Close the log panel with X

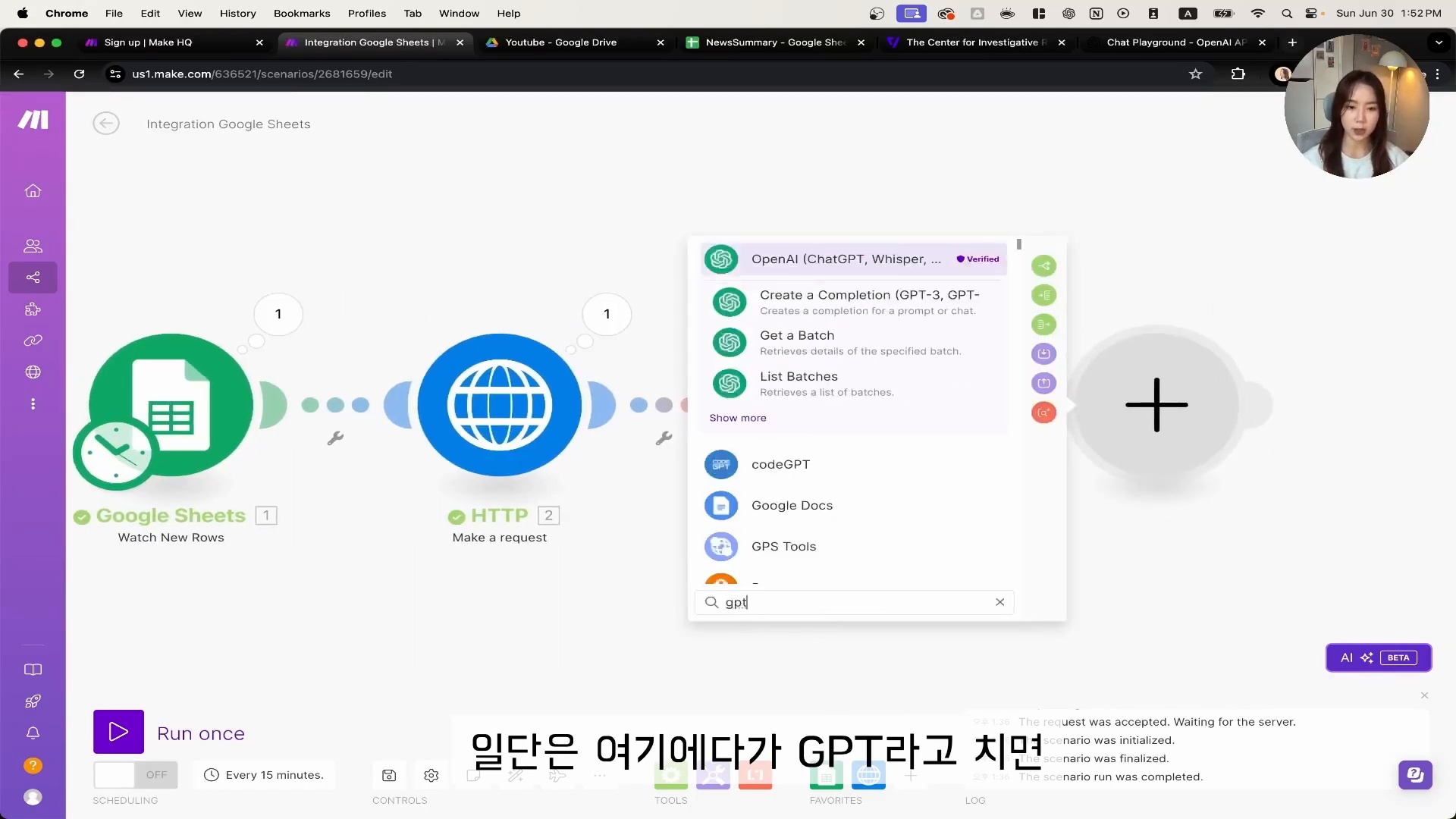tap(1424, 695)
